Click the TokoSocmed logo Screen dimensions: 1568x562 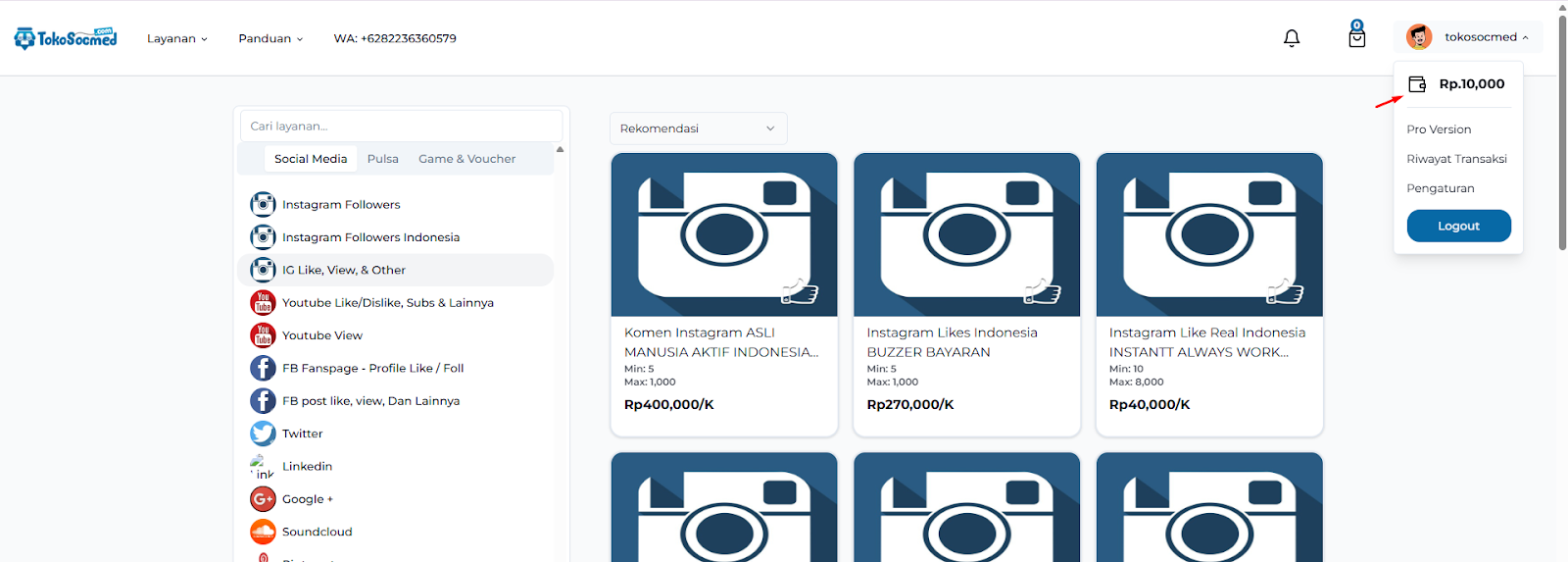66,38
